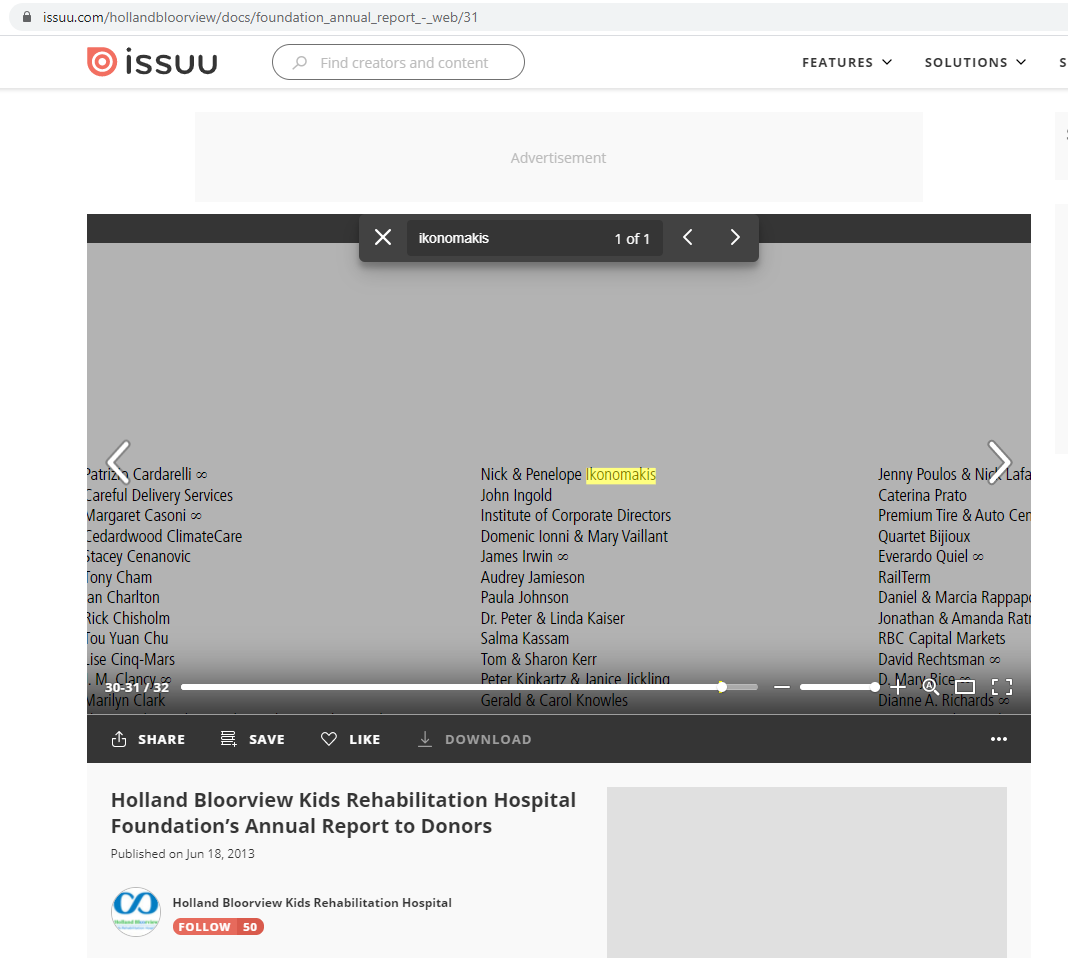Click 'Careful Delivery Services' entry

point(160,495)
